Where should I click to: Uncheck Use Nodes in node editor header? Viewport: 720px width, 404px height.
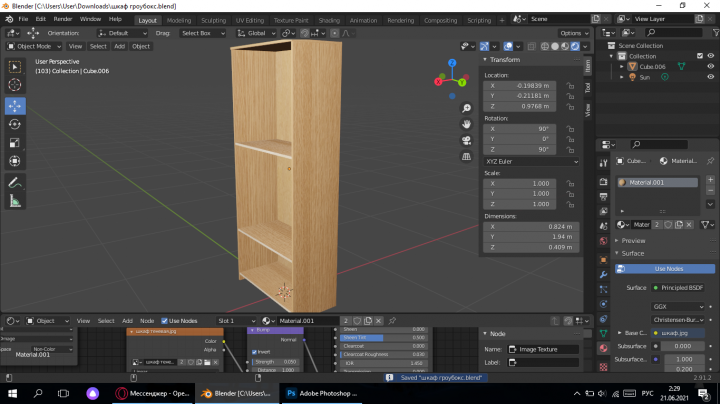pyautogui.click(x=164, y=321)
